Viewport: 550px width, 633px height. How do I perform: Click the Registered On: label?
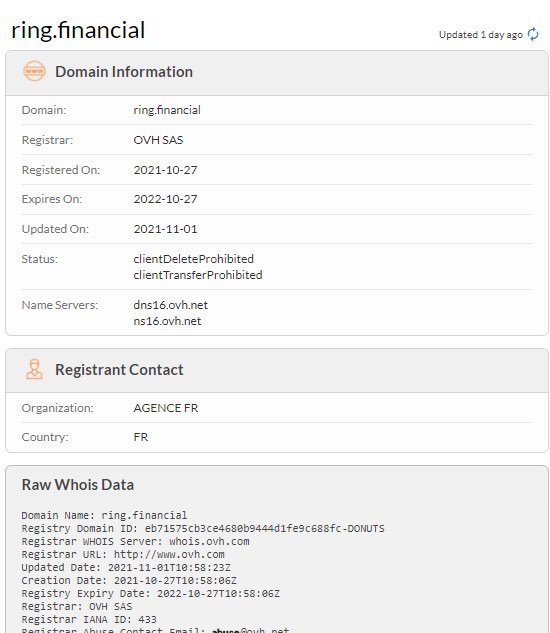coord(61,170)
